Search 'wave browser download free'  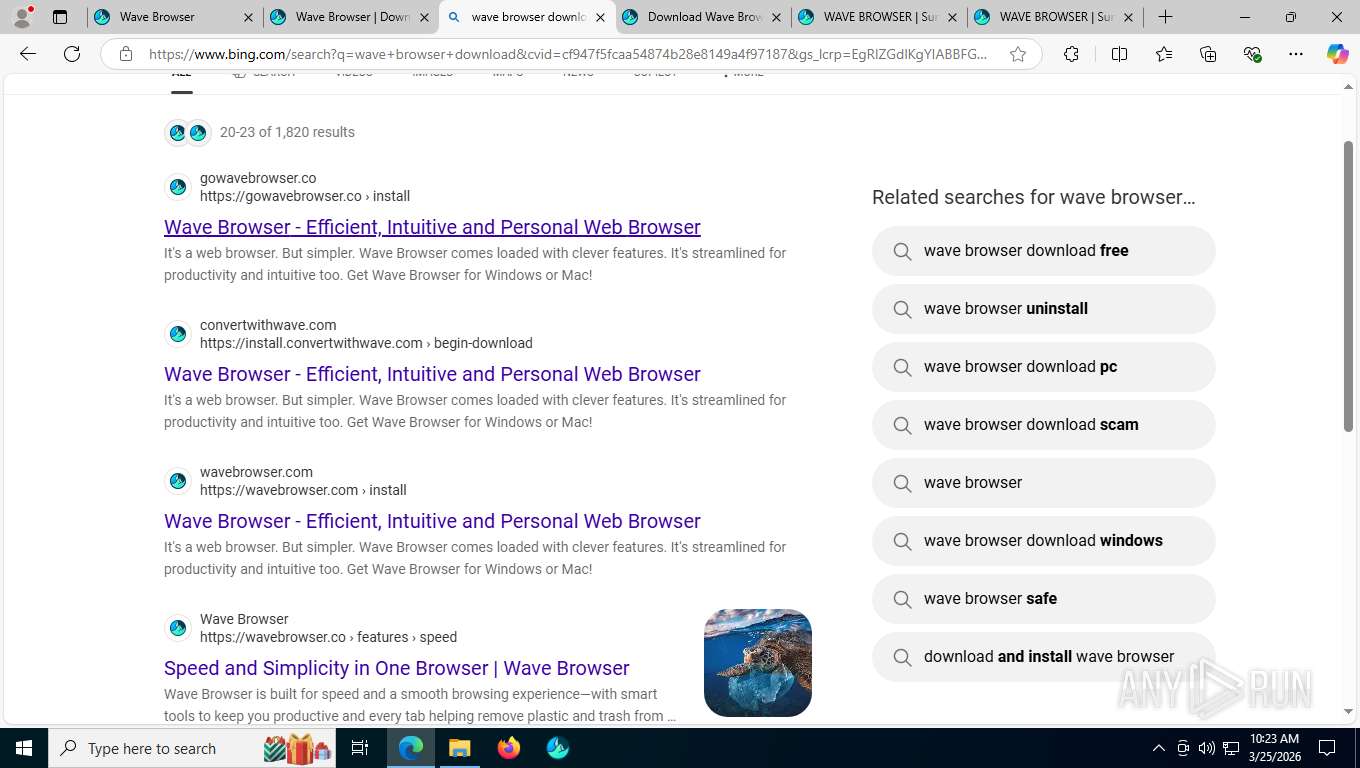click(1043, 251)
